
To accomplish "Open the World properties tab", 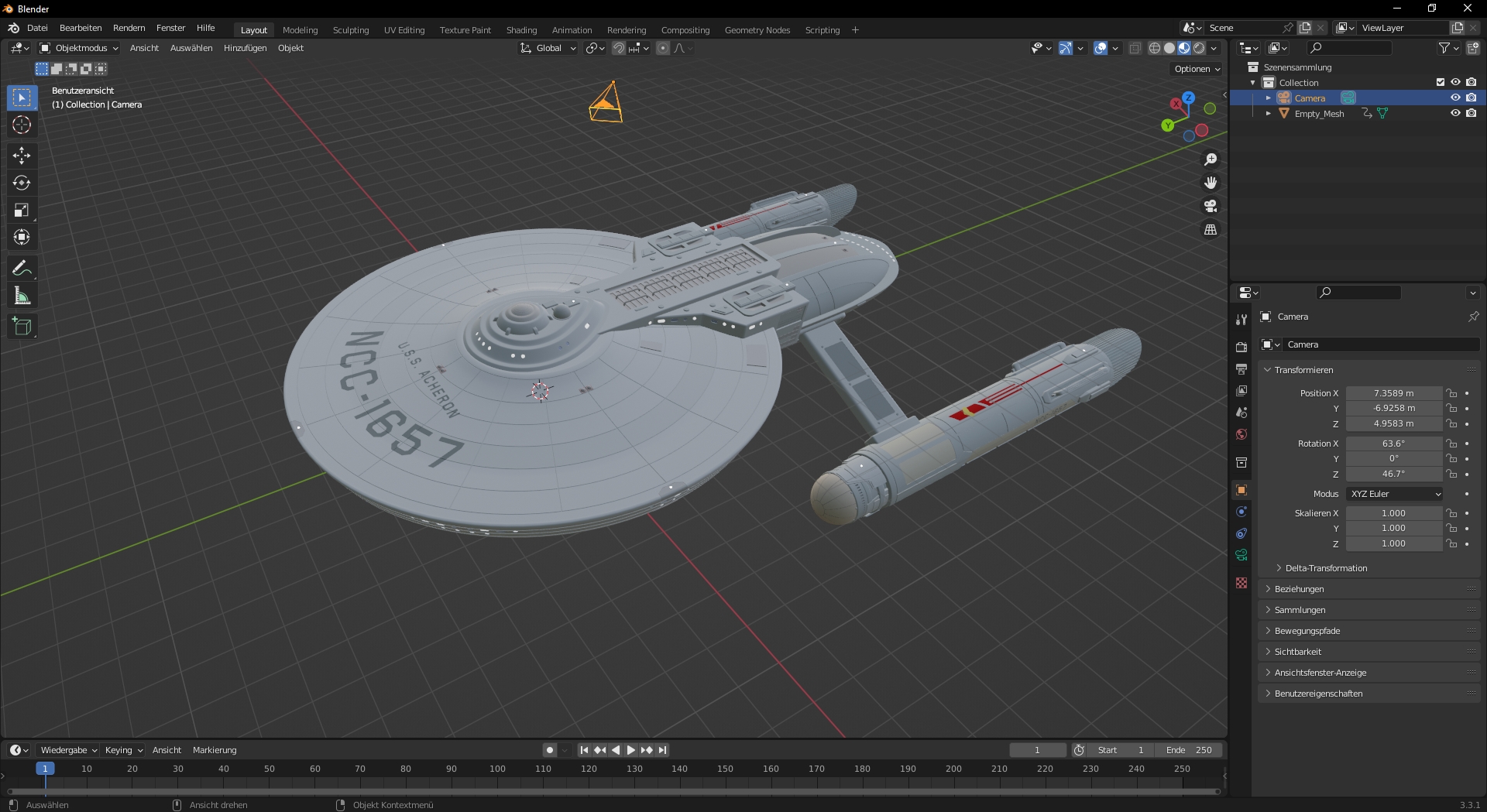I will click(x=1241, y=434).
